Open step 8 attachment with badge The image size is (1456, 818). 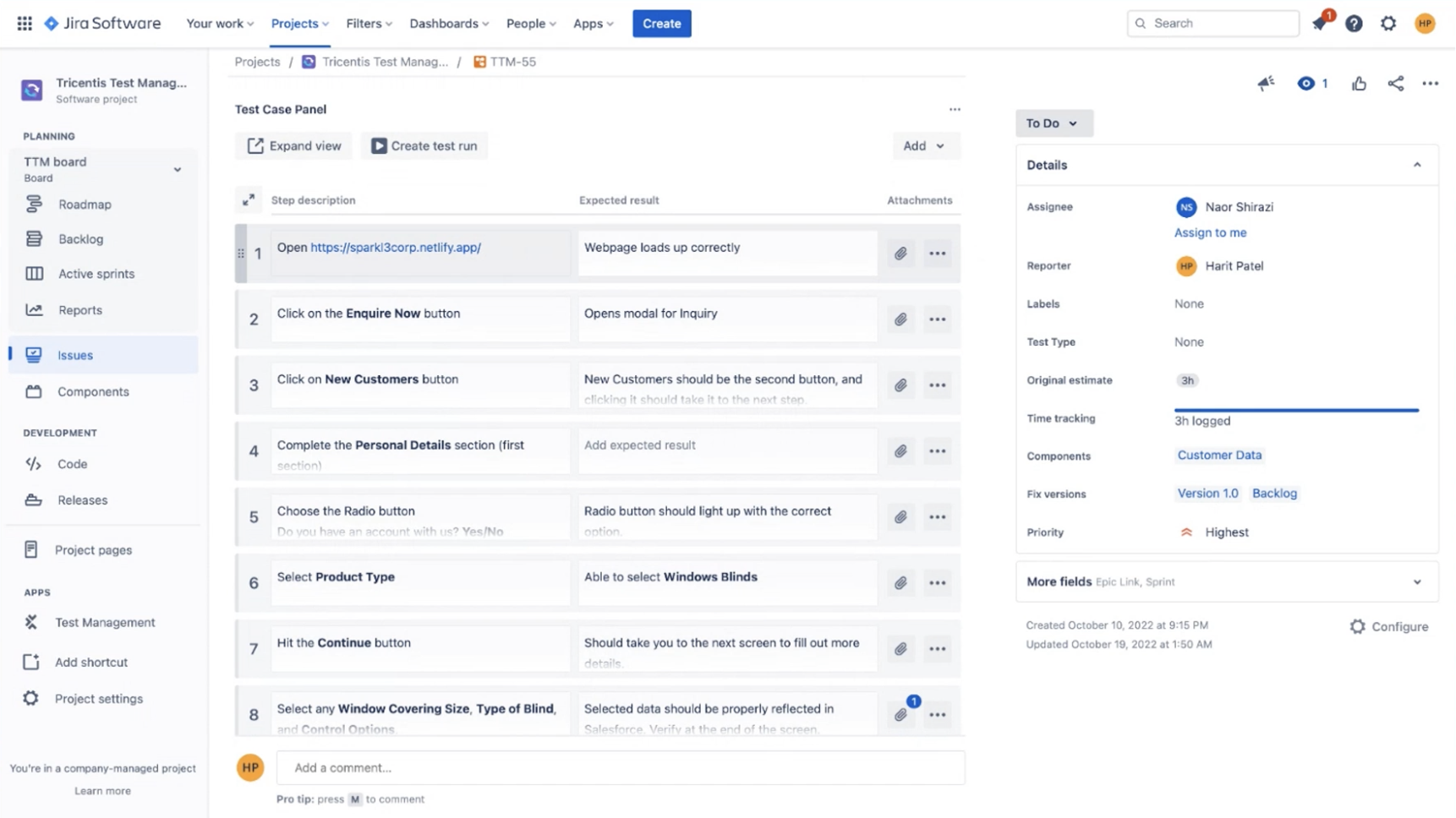point(902,713)
